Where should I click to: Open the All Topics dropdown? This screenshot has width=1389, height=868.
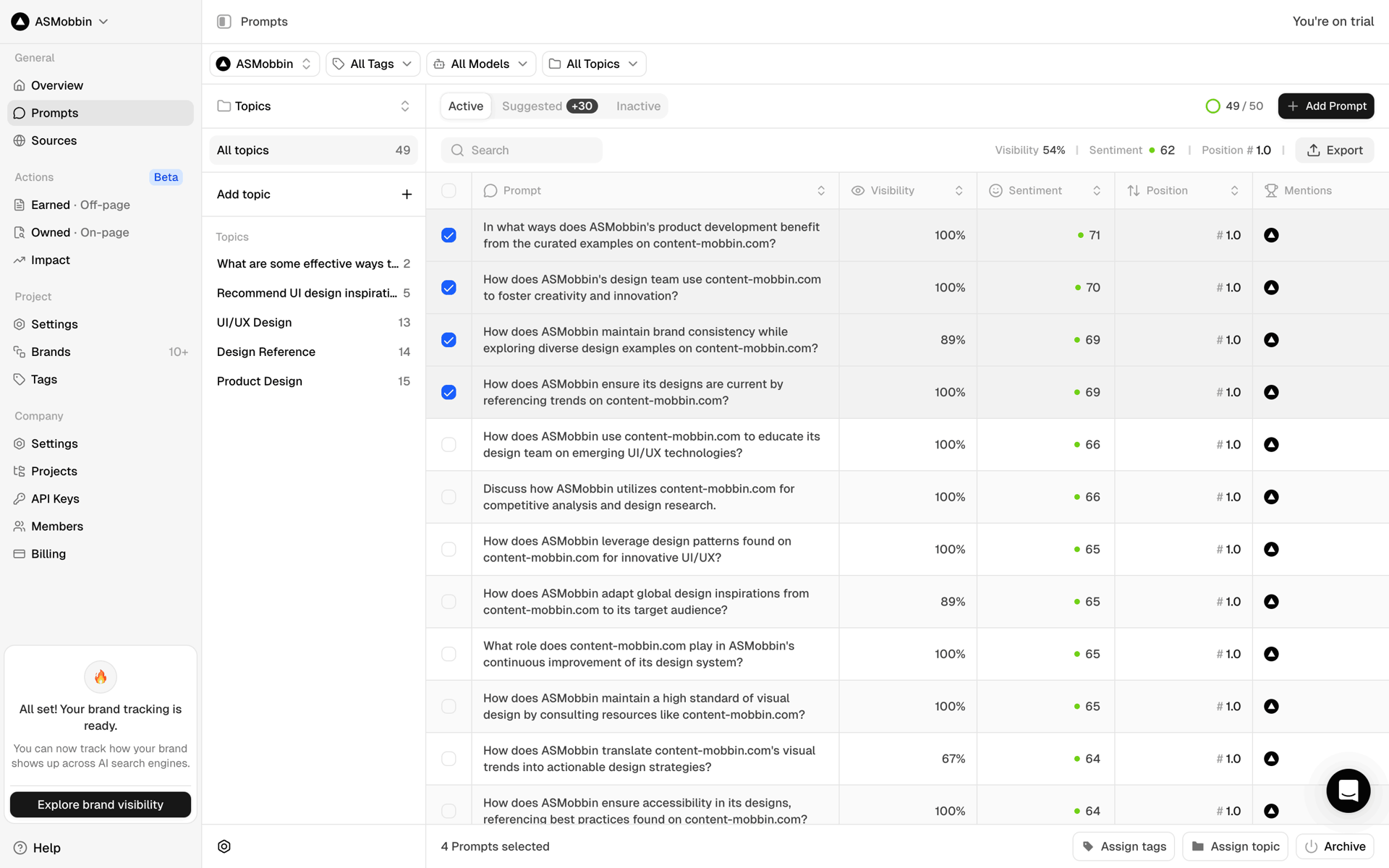pos(594,64)
